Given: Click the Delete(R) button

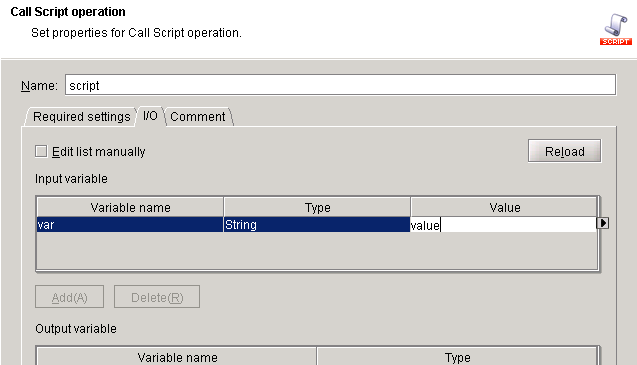Looking at the screenshot, I should (x=157, y=297).
